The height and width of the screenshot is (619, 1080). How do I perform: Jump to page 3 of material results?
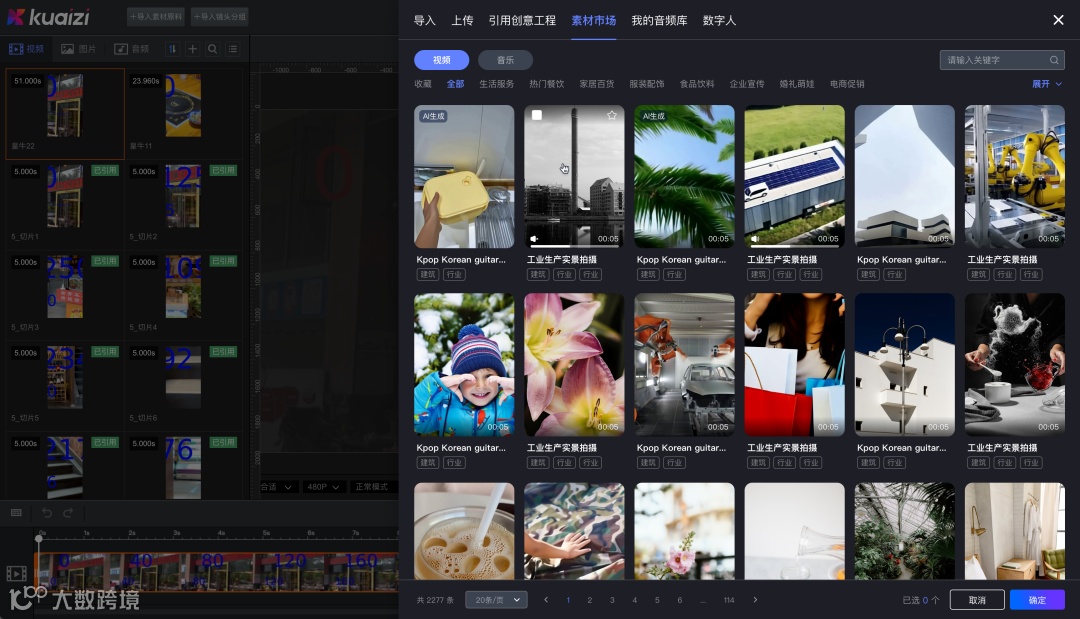click(611, 600)
